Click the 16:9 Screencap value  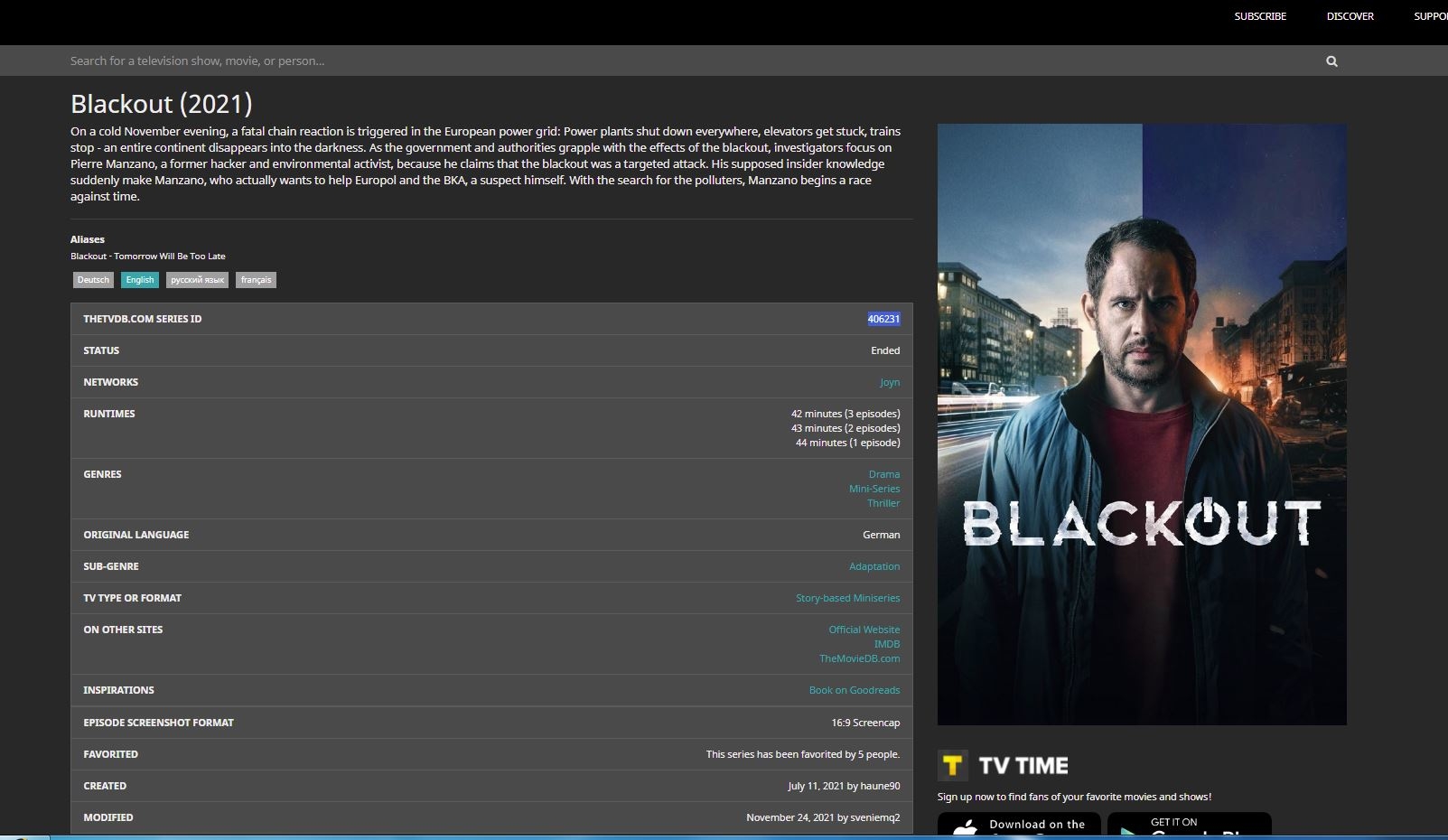point(865,723)
